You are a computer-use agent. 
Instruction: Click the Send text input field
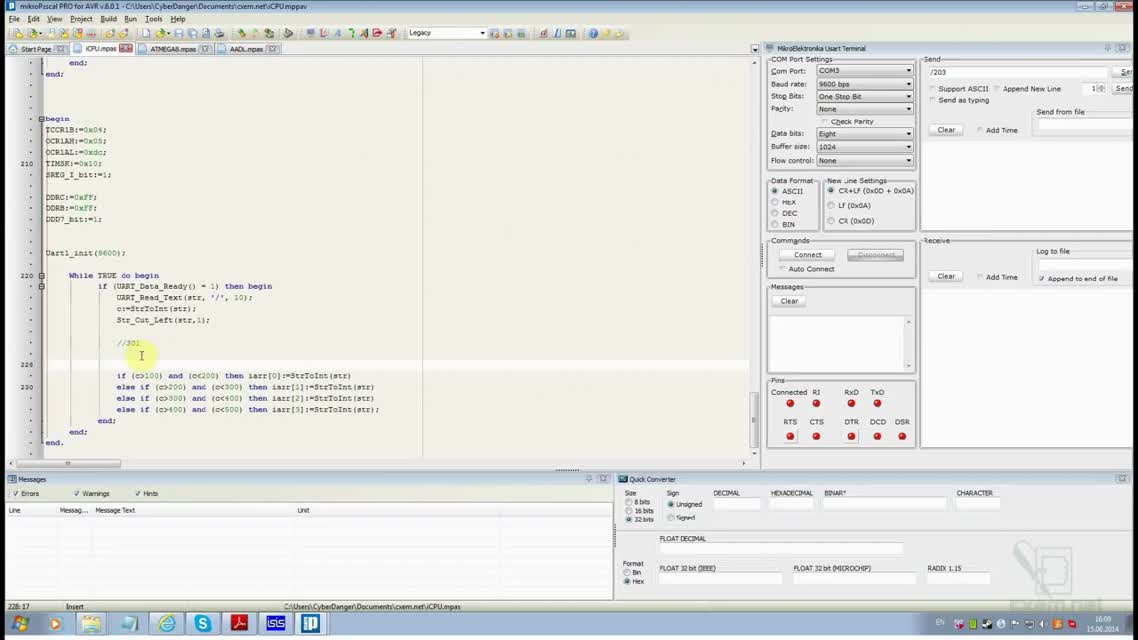(1017, 72)
